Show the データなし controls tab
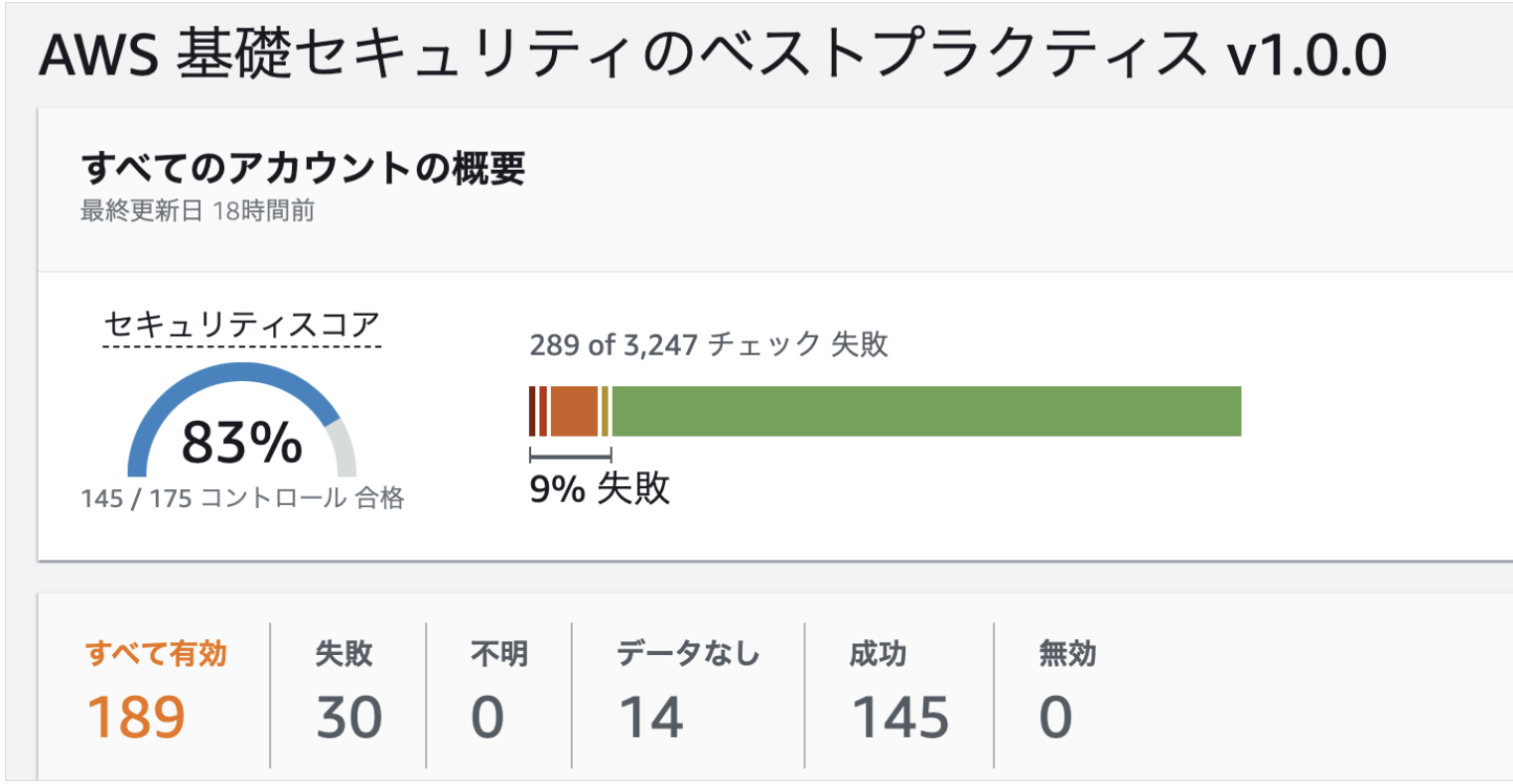Image resolution: width=1513 pixels, height=784 pixels. pos(687,695)
